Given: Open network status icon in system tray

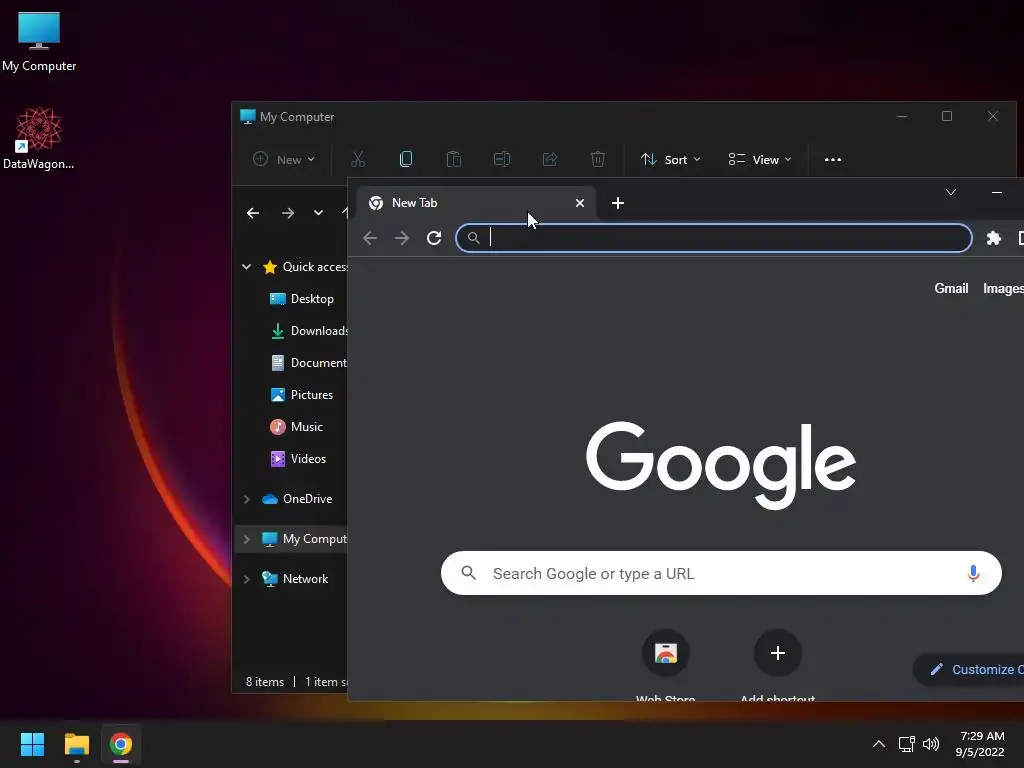Looking at the screenshot, I should pos(906,744).
